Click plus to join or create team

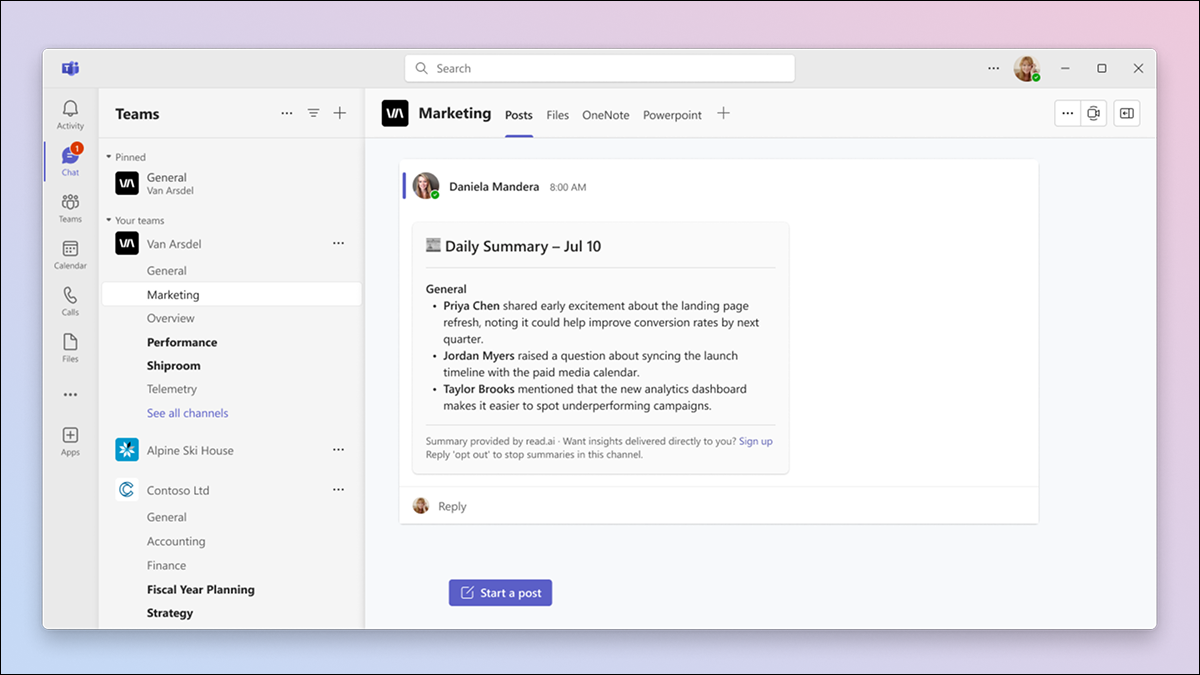340,114
